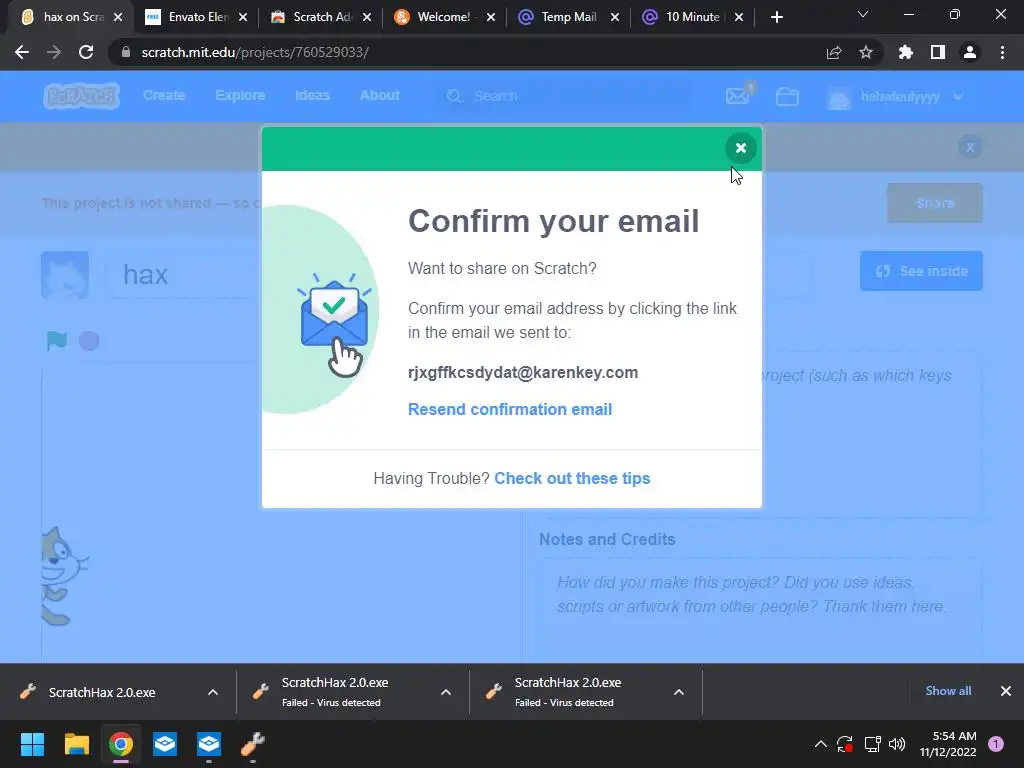
Task: Click the See inside button
Action: coord(921,271)
